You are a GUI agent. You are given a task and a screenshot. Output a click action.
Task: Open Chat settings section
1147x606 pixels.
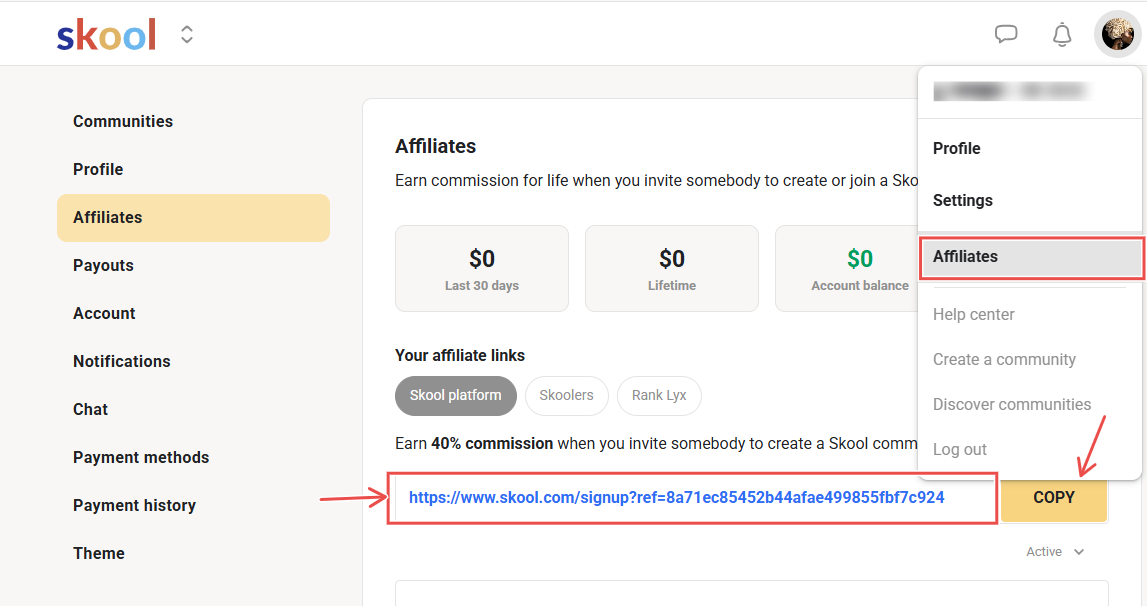coord(90,409)
